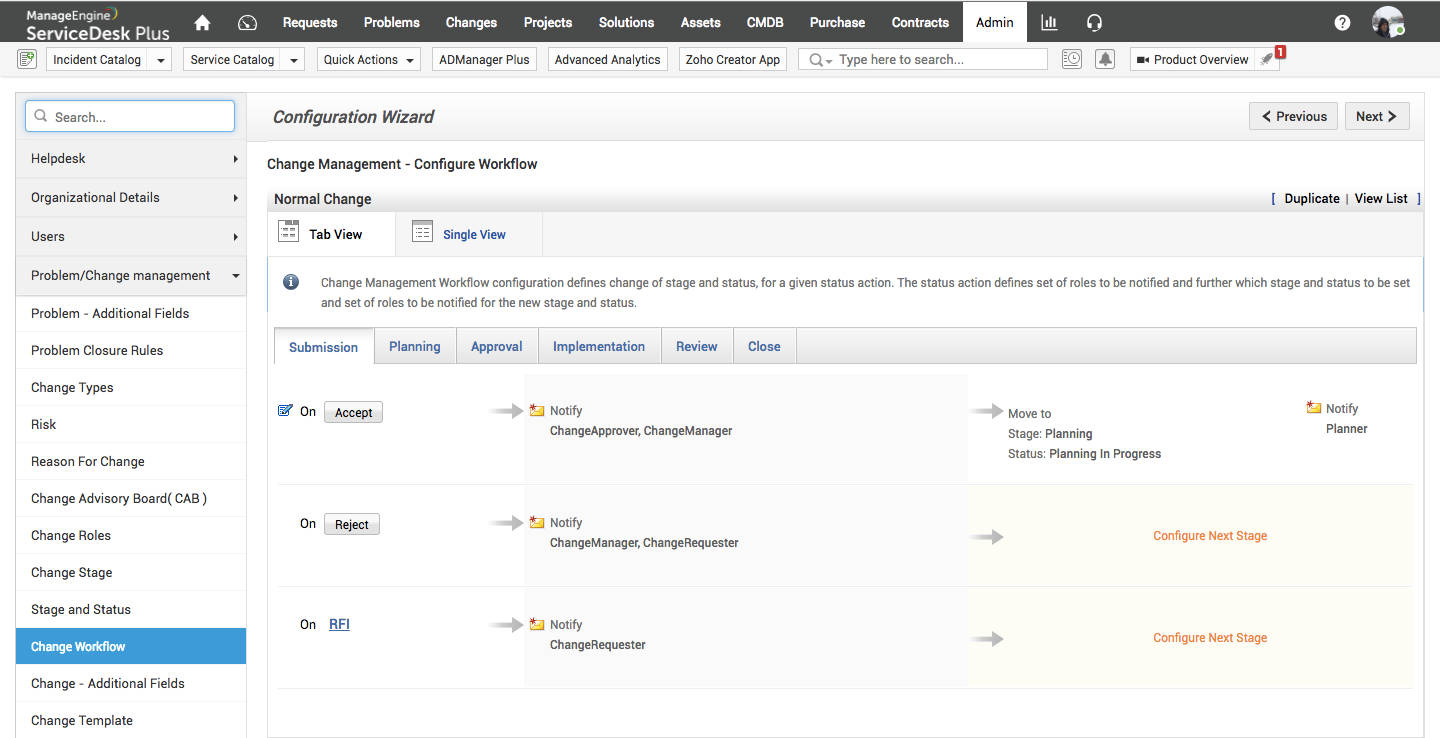Screen dimensions: 1440x738
Task: Open the sticky note icon on the toolbar
Action: pos(26,58)
